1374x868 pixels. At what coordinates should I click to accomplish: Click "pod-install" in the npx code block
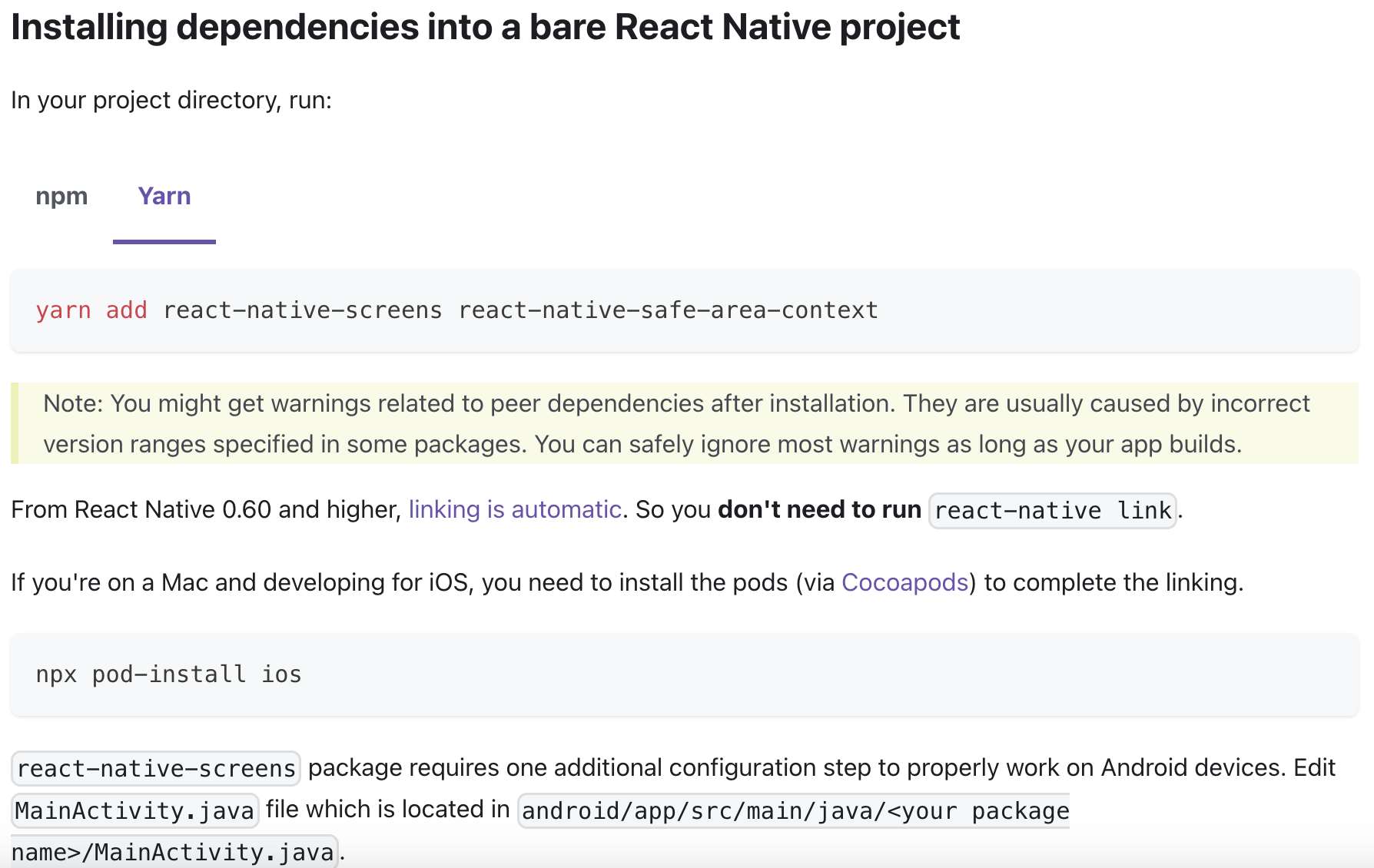click(x=169, y=674)
